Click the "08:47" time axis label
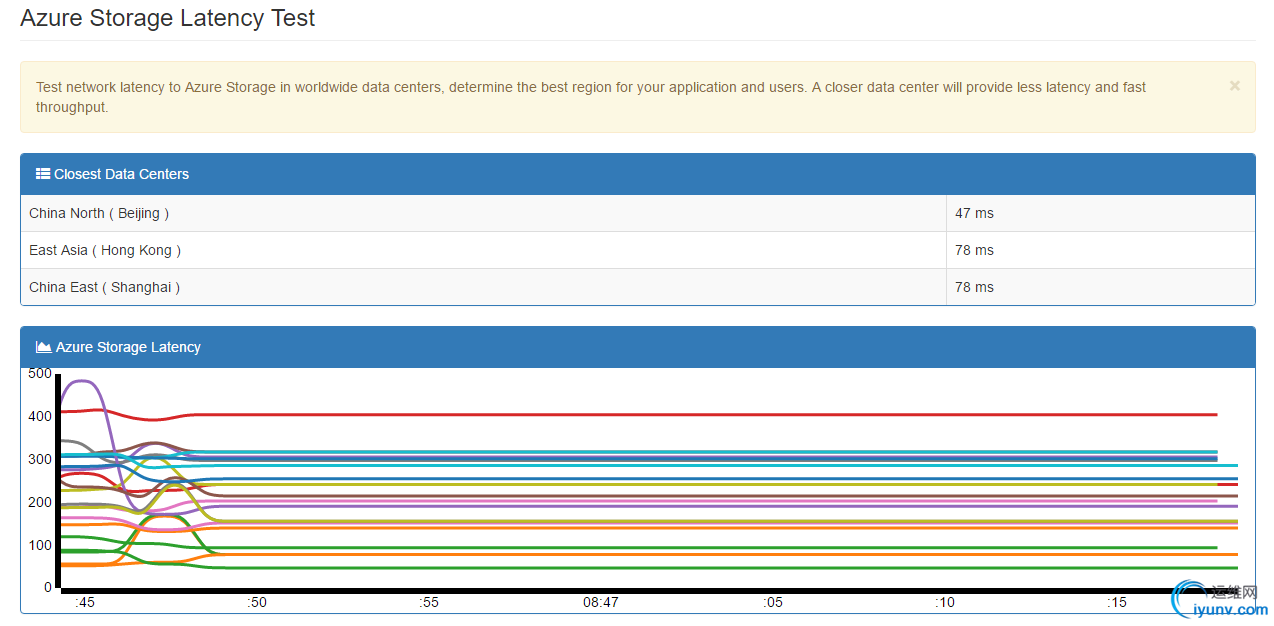The height and width of the screenshot is (626, 1274). click(x=601, y=602)
